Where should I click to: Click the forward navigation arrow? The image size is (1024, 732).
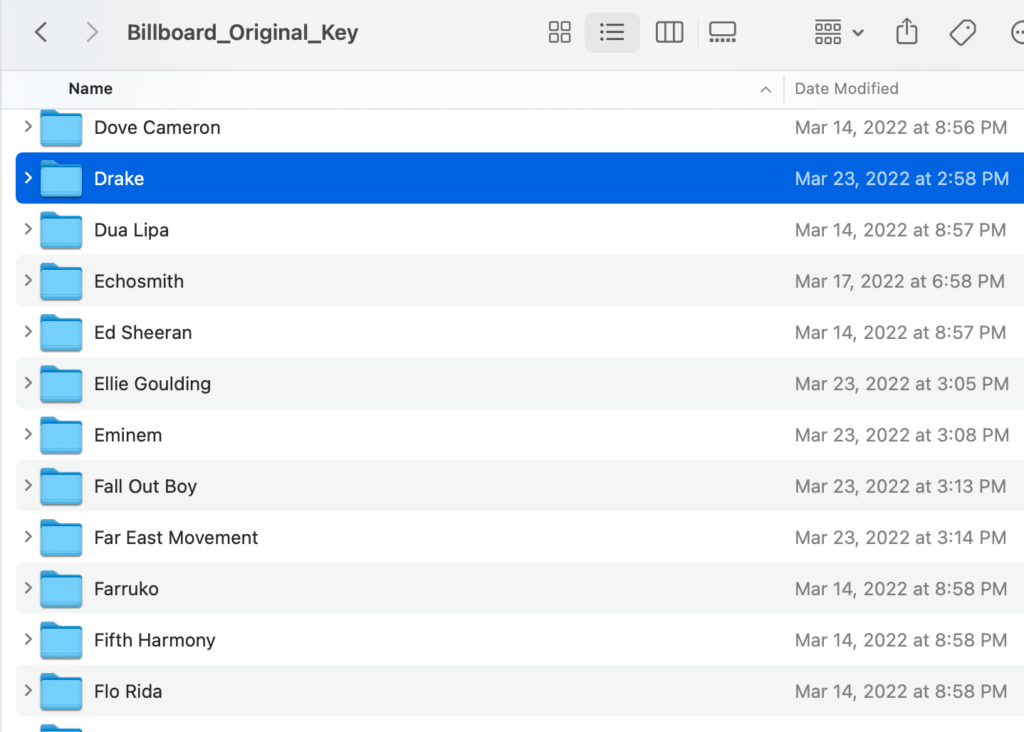click(92, 32)
